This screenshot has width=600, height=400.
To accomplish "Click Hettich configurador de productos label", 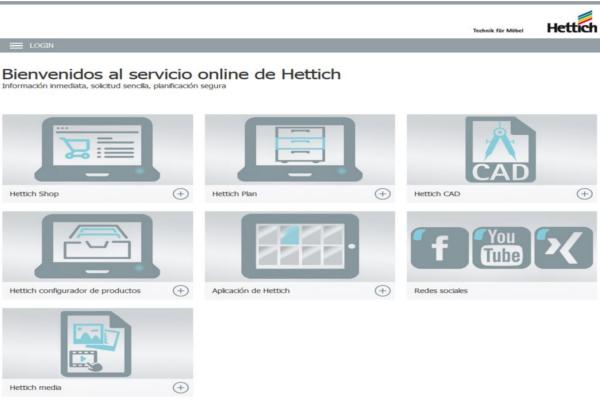I will coord(75,291).
